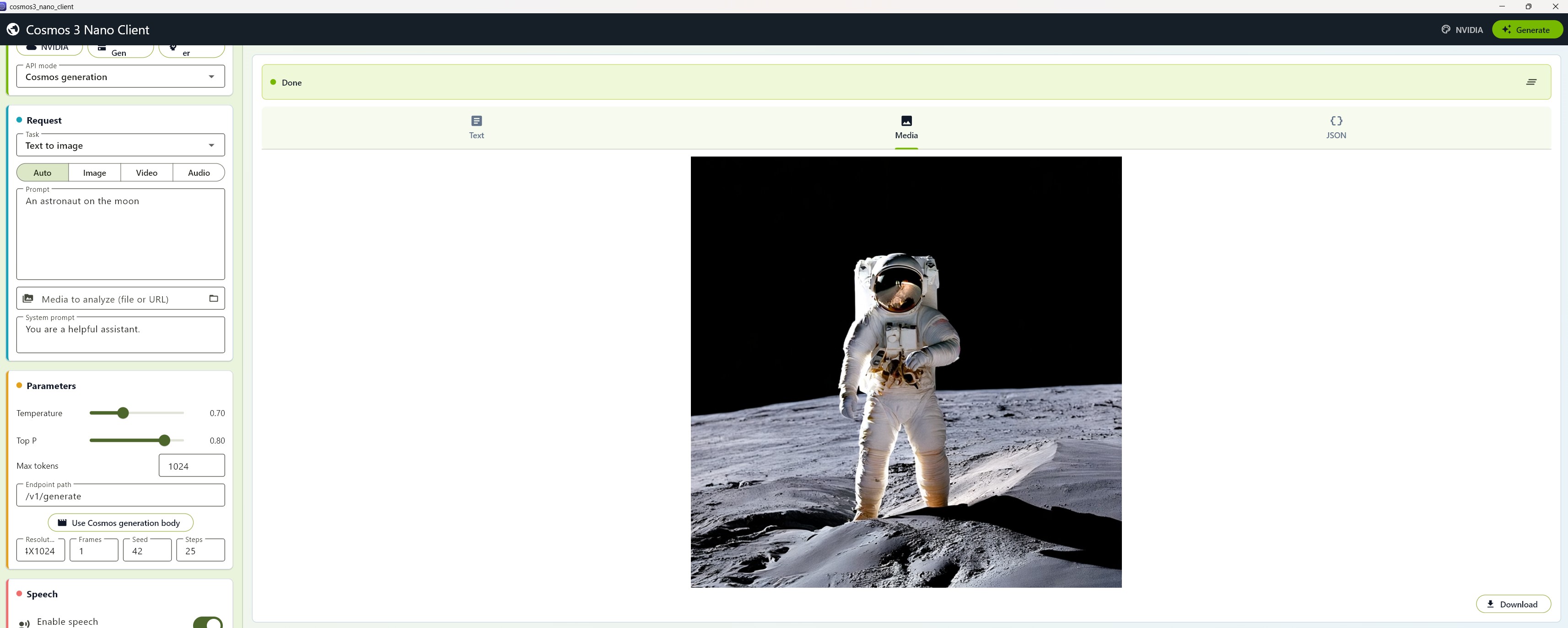This screenshot has height=628, width=1568.
Task: Select the Image modality option
Action: (94, 173)
